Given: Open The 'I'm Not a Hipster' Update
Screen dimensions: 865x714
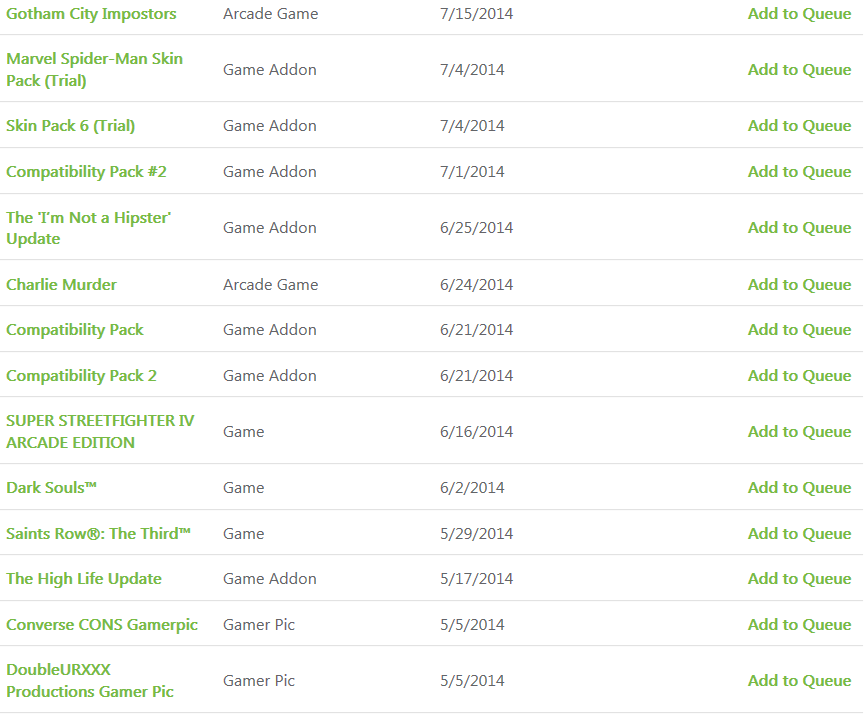Looking at the screenshot, I should coord(88,228).
